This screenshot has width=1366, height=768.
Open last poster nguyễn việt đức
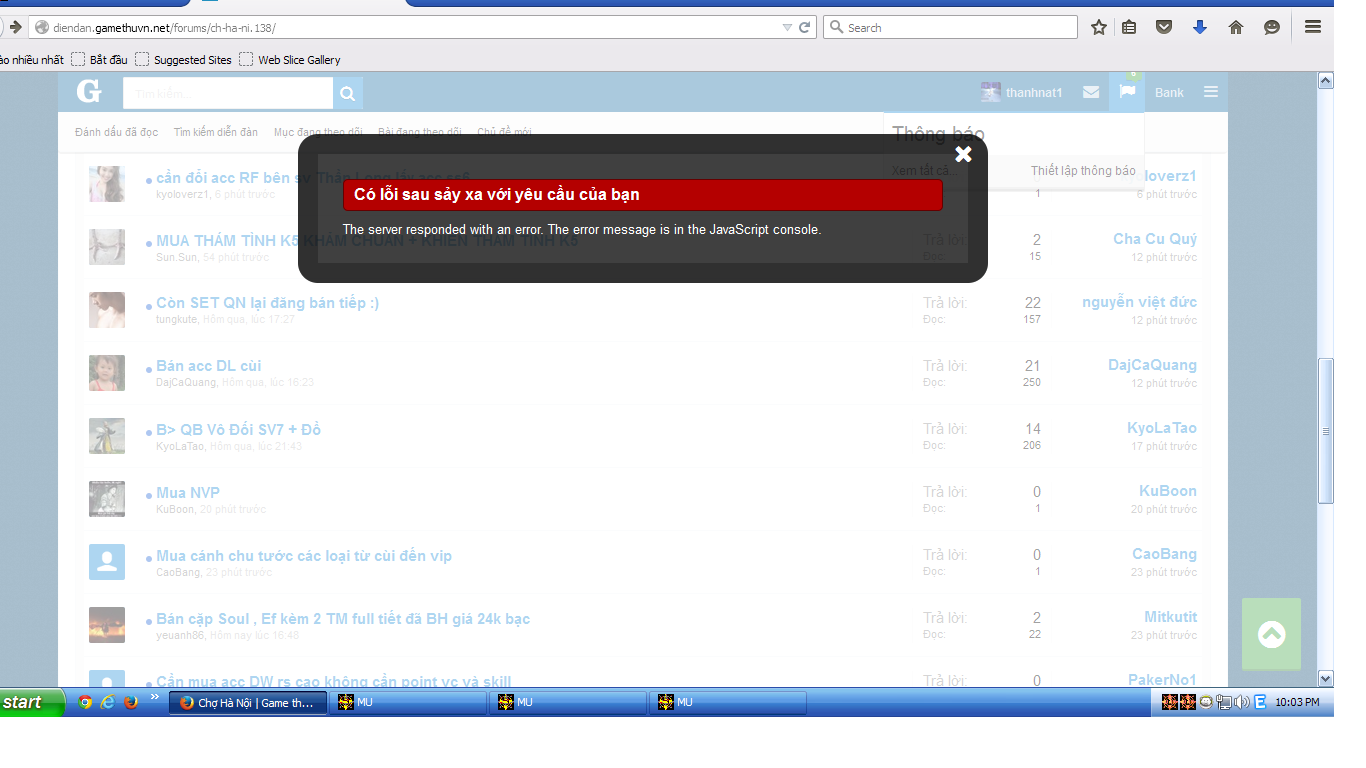1139,302
